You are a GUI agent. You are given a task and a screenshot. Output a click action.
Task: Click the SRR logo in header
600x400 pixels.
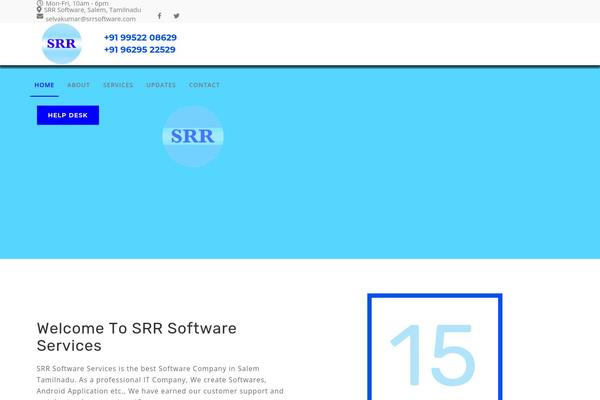pyautogui.click(x=61, y=44)
